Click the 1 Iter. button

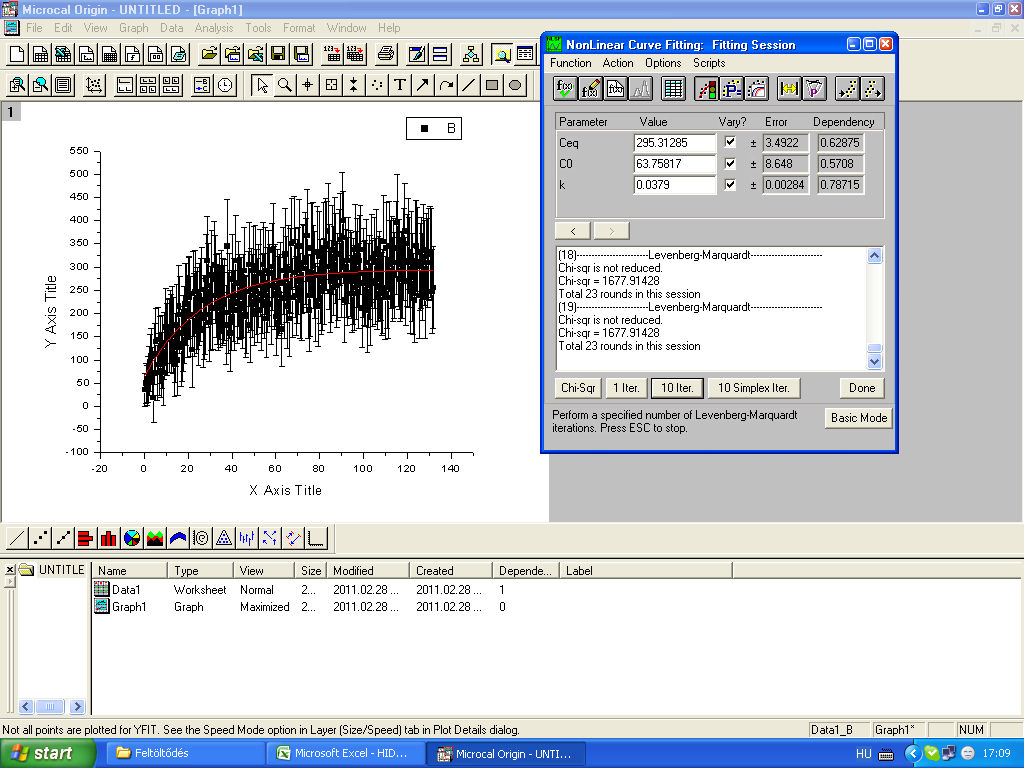626,388
